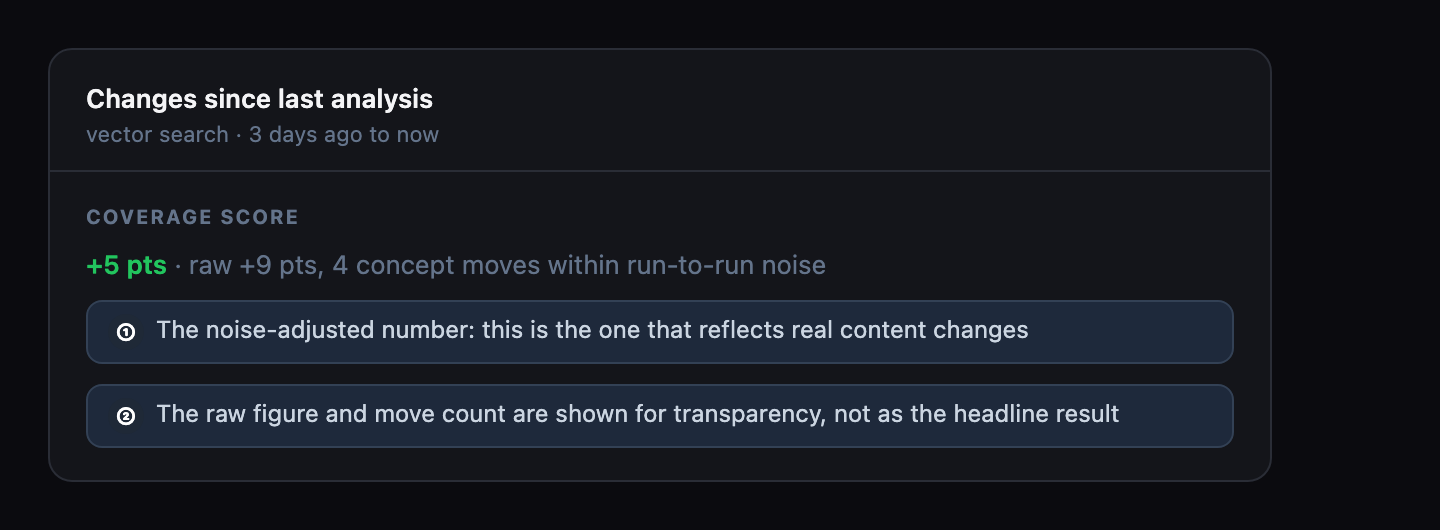Click the circled number 2 annotation icon
The image size is (1440, 530).
pyautogui.click(x=126, y=416)
